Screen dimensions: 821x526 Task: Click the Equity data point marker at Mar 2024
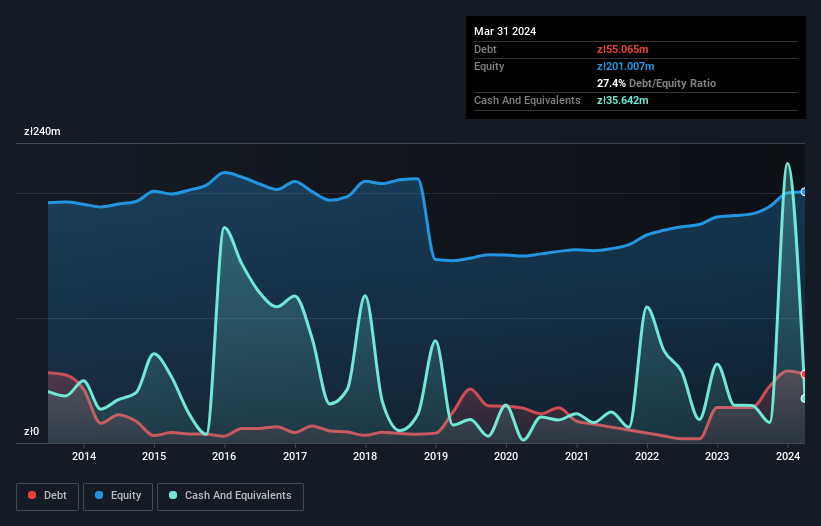pos(804,192)
